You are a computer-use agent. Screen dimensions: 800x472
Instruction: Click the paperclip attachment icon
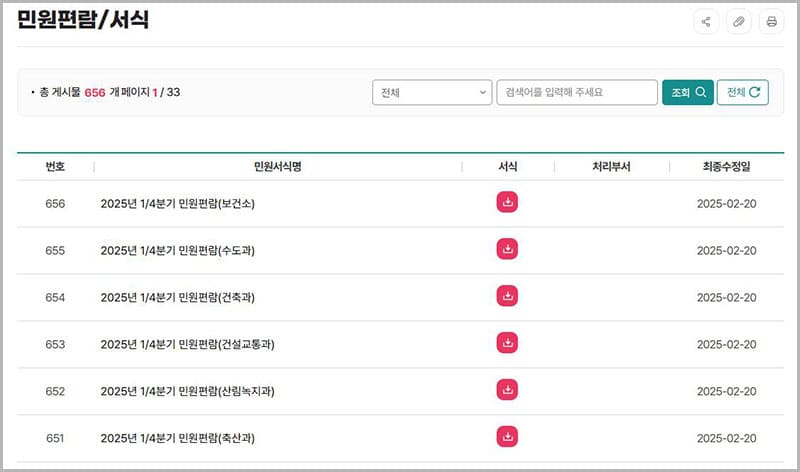click(x=738, y=22)
